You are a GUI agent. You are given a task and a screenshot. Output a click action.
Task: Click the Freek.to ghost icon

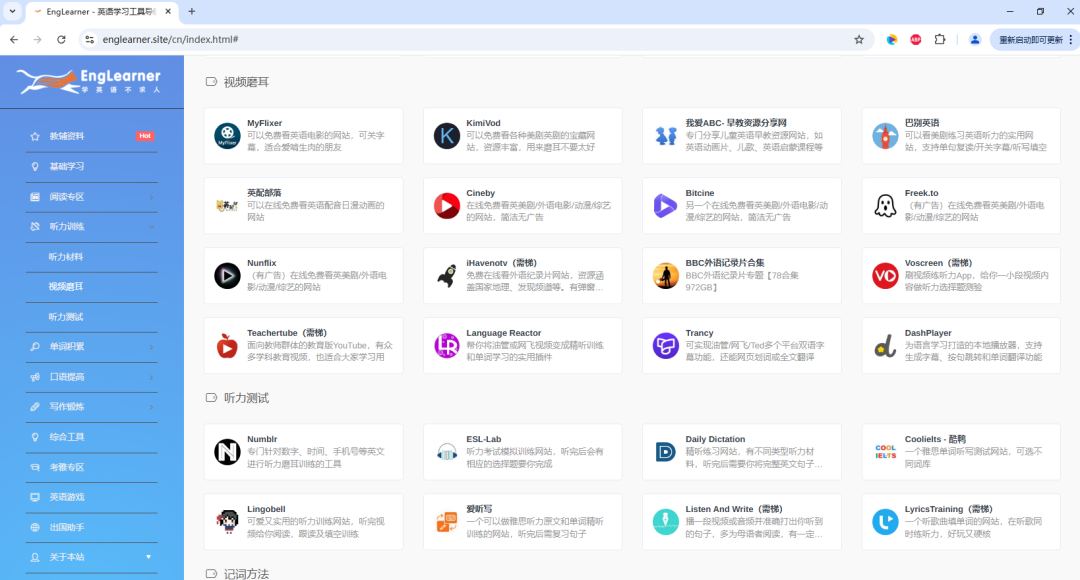(885, 205)
